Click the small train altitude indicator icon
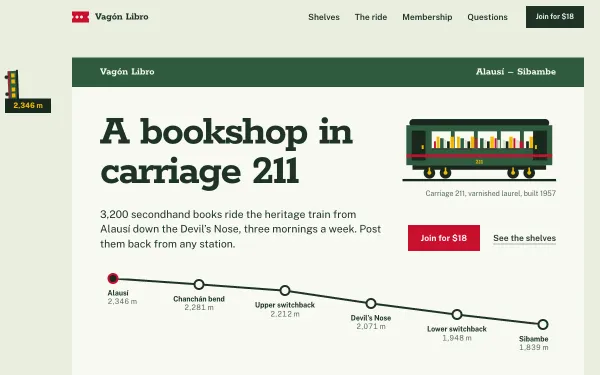 click(12, 84)
